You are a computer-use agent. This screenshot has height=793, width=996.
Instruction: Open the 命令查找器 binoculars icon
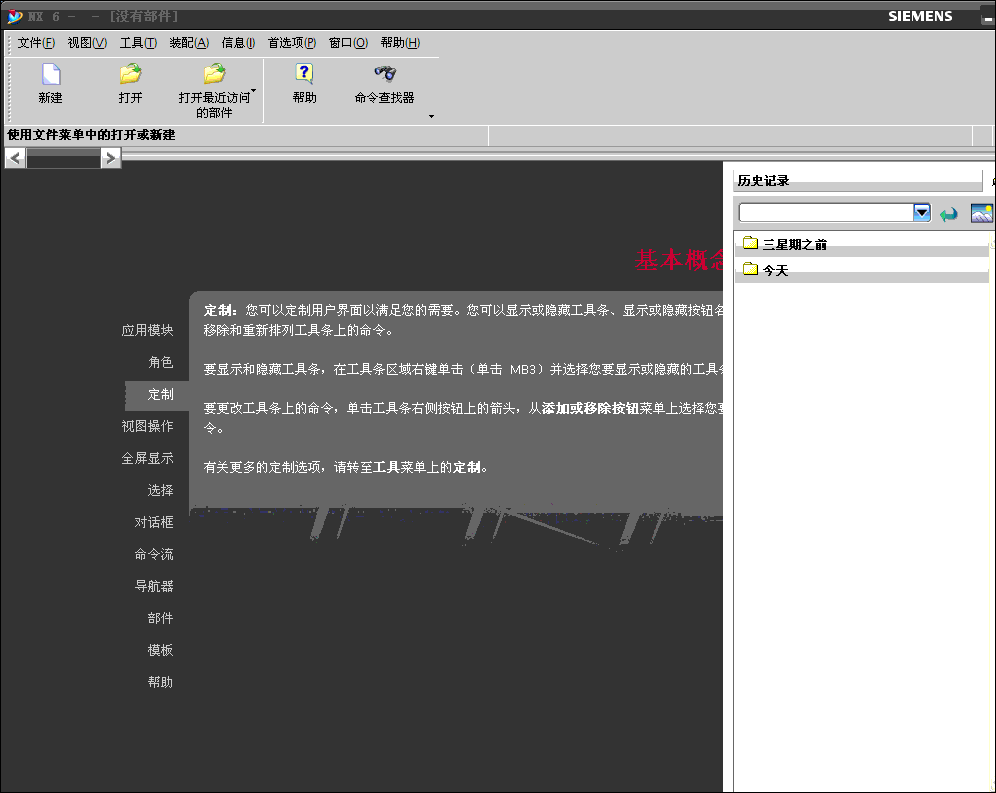385,73
